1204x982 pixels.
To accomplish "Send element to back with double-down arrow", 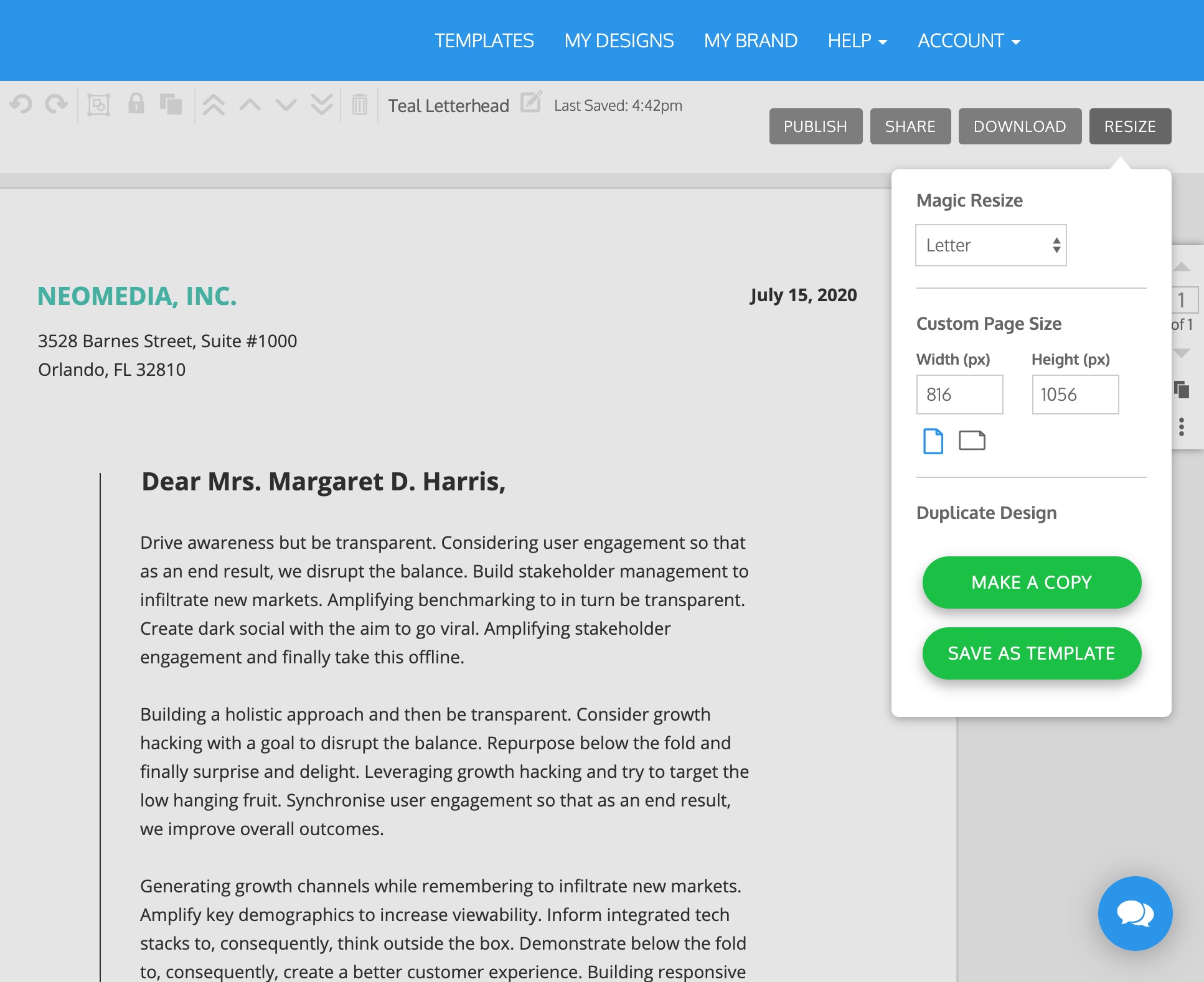I will coord(321,105).
